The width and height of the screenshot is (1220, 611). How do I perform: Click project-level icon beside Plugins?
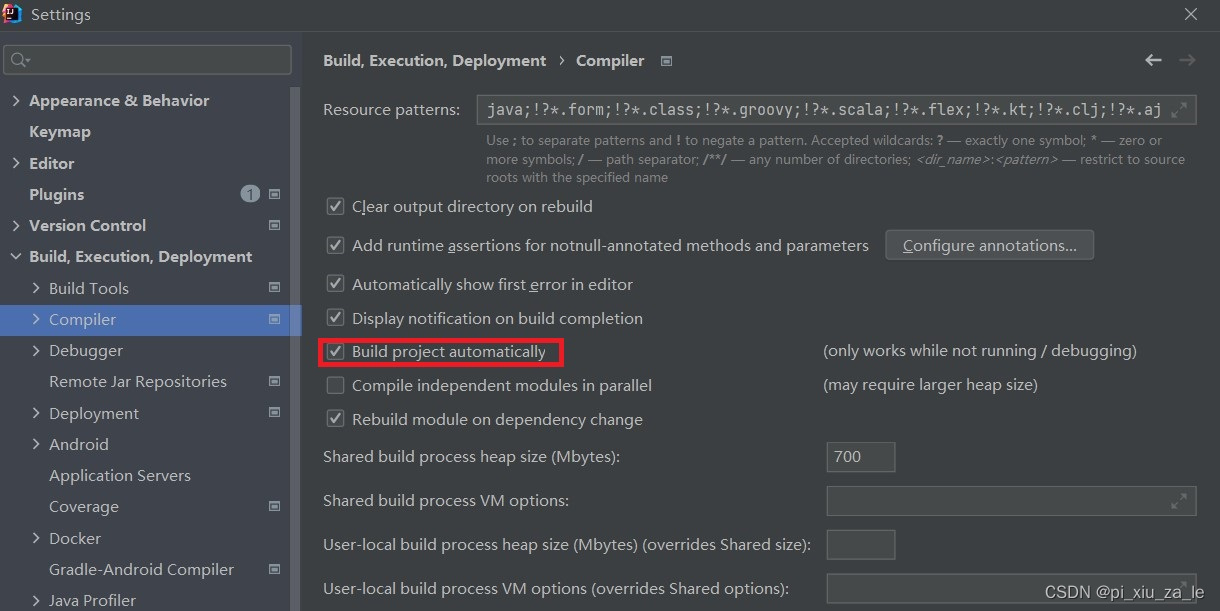[275, 194]
